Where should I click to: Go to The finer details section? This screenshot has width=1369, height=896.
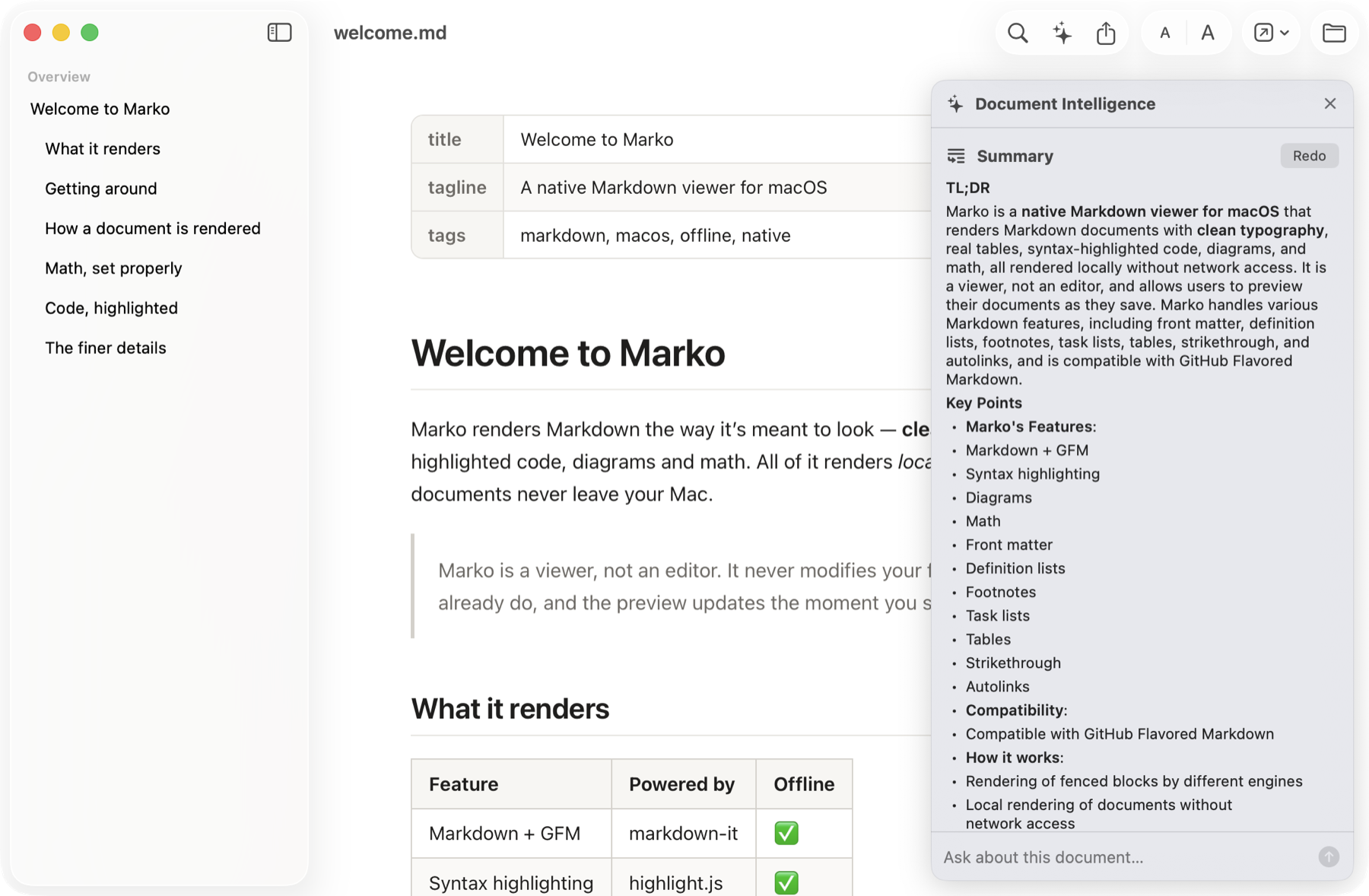tap(106, 348)
